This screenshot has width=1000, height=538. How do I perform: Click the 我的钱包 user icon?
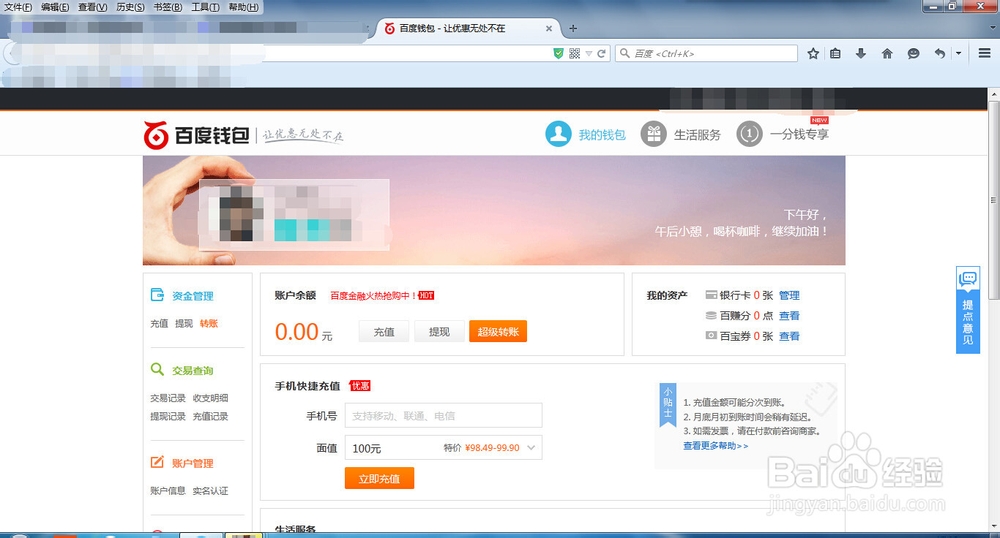[558, 134]
